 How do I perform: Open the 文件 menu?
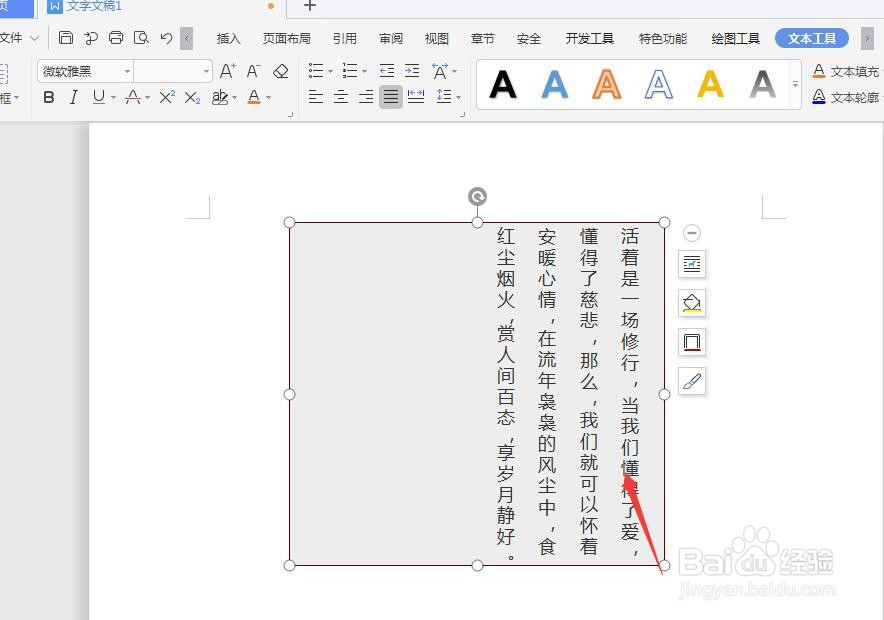(x=14, y=38)
